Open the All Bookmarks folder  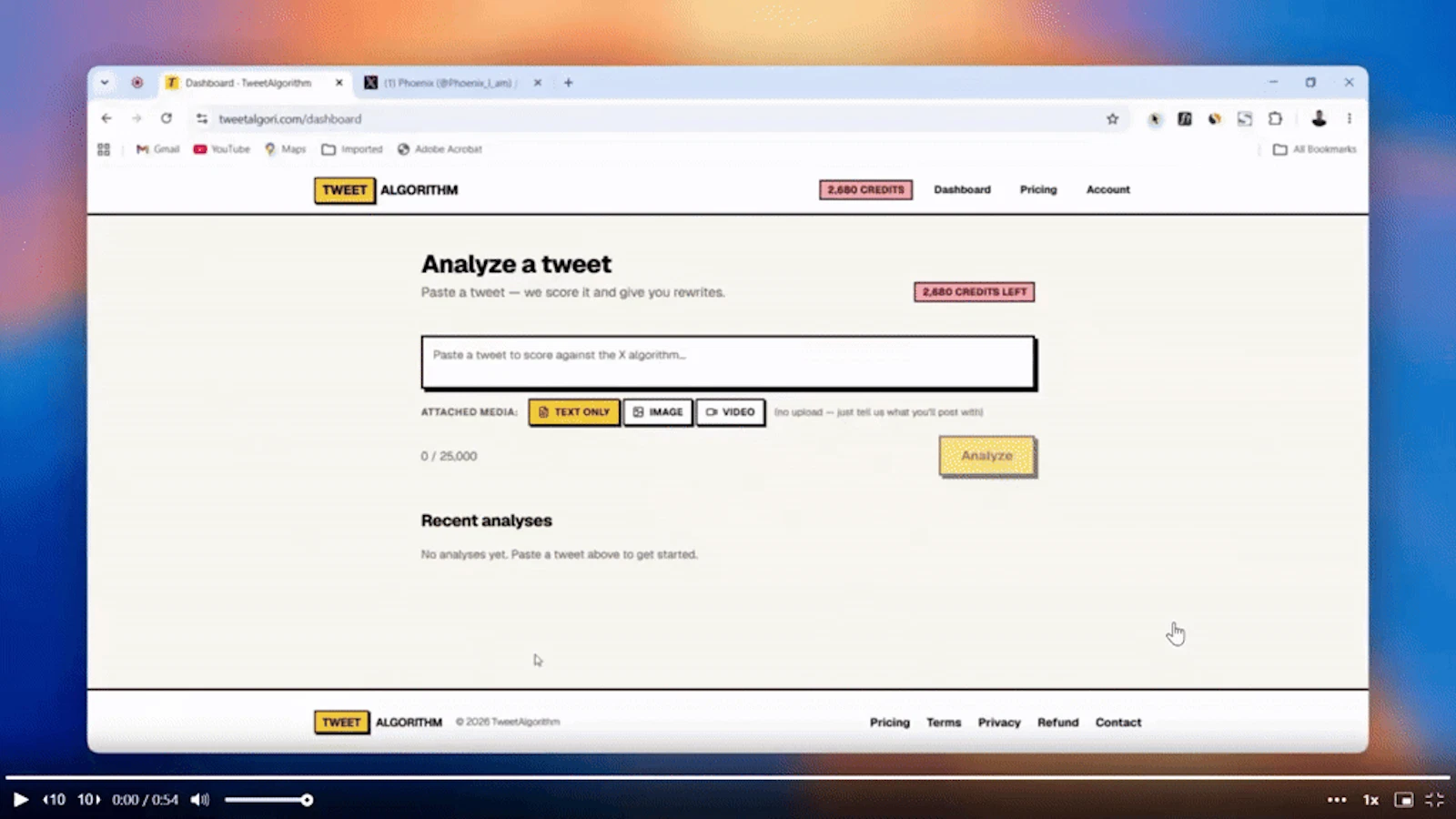click(x=1314, y=149)
